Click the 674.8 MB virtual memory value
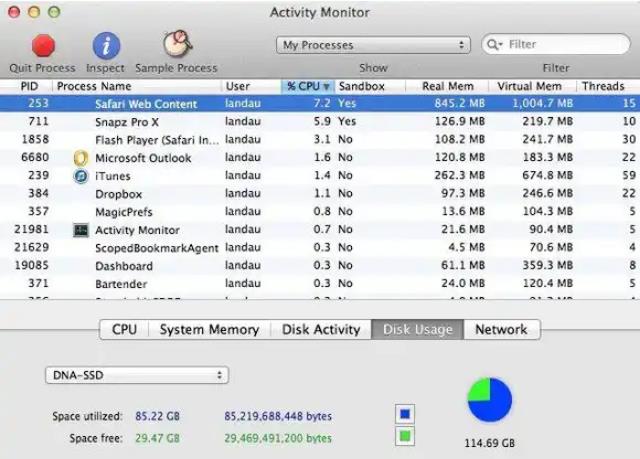Viewport: 640px width, 459px height. coord(548,175)
